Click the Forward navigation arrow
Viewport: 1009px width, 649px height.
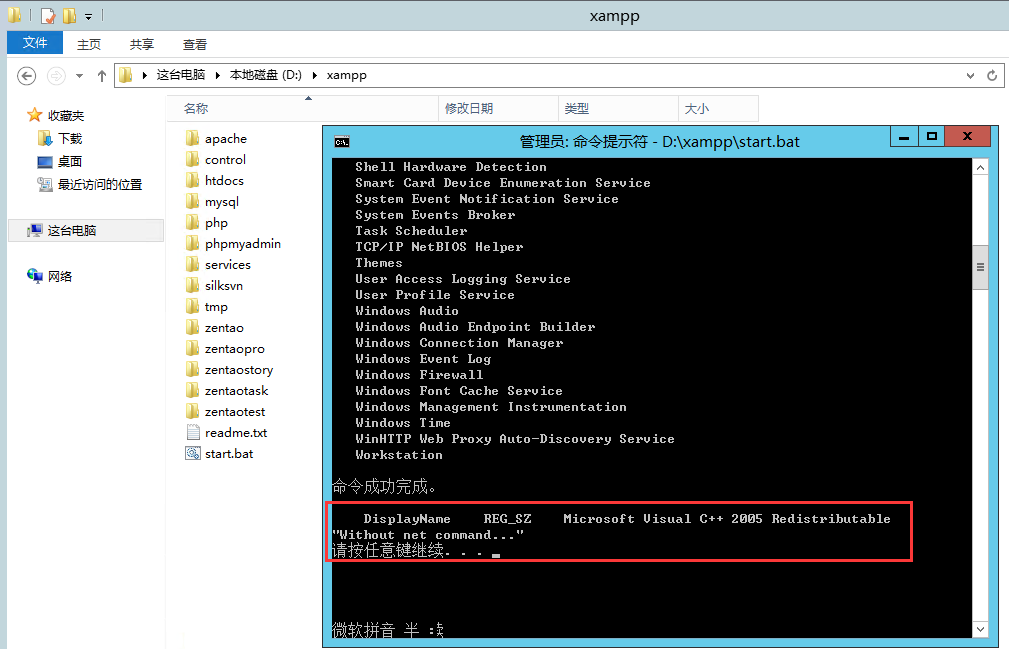(57, 76)
